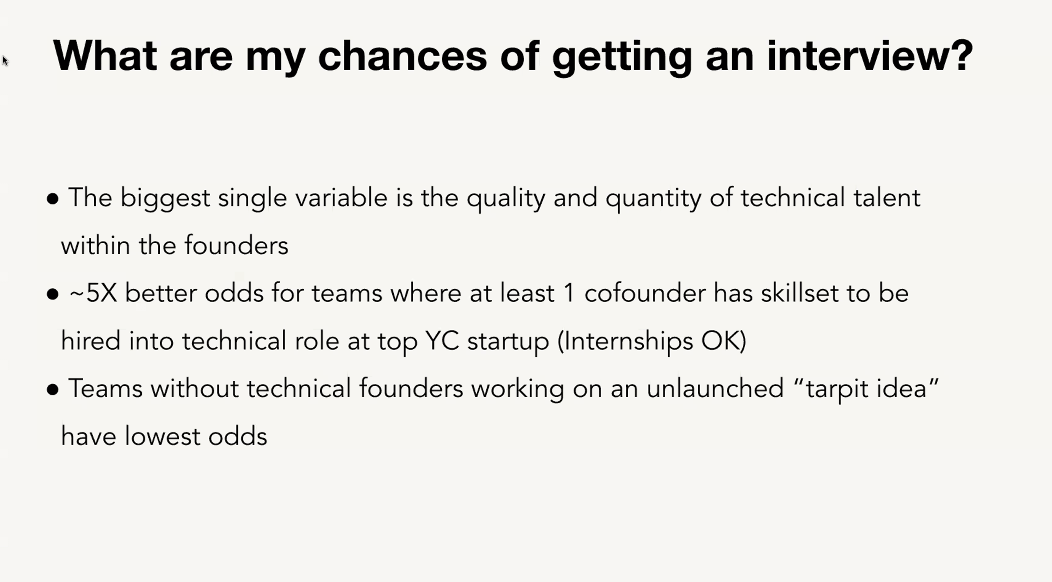Click the "(Internships OK)" parenthetical text
This screenshot has width=1052, height=582.
coord(652,342)
